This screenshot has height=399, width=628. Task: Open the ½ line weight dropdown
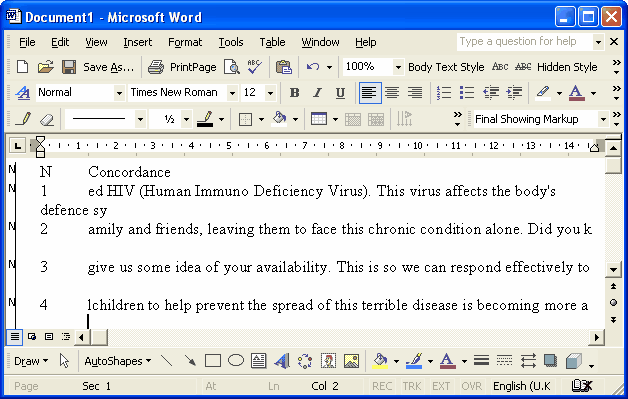[x=186, y=119]
